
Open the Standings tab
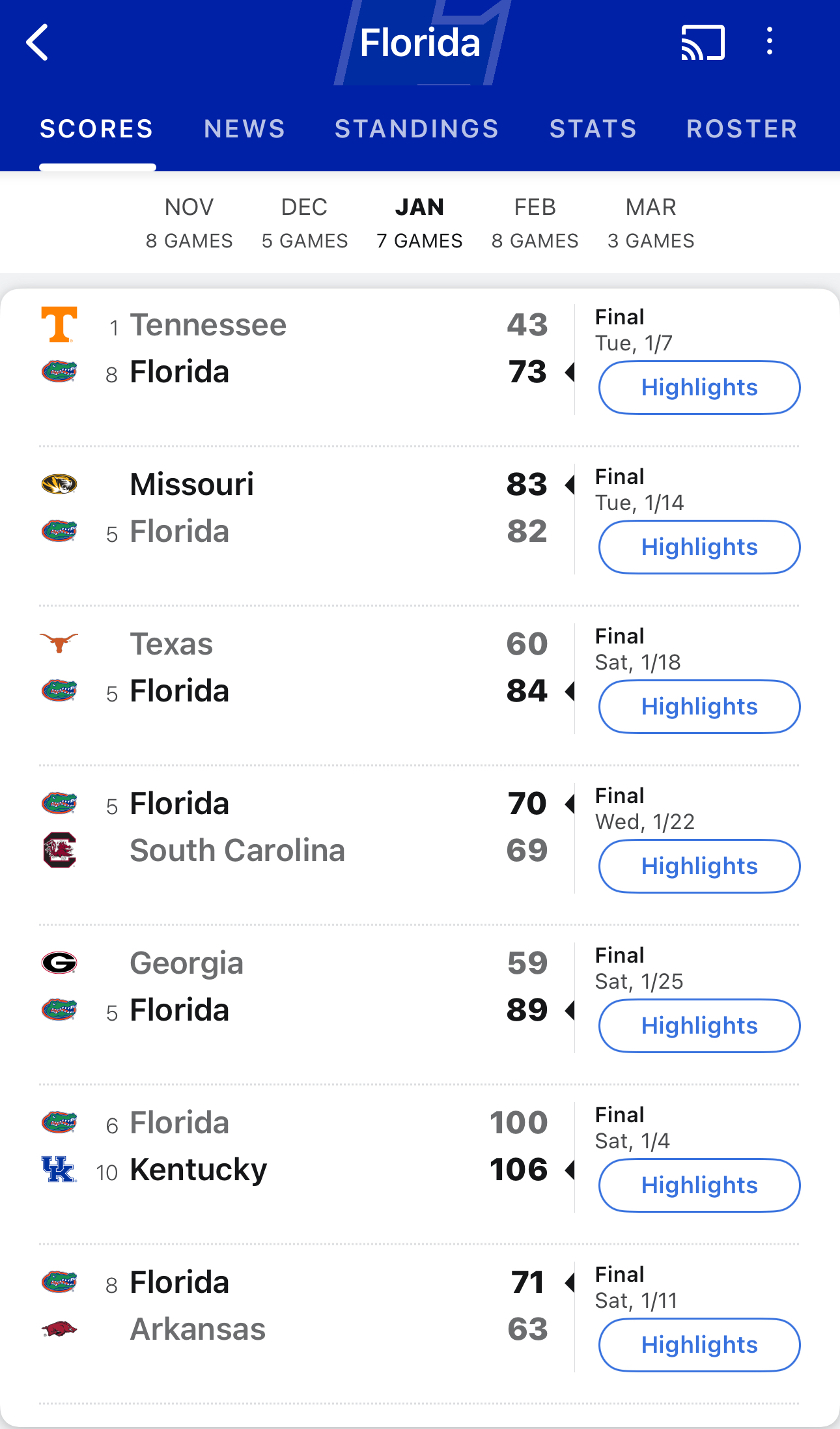pos(417,129)
